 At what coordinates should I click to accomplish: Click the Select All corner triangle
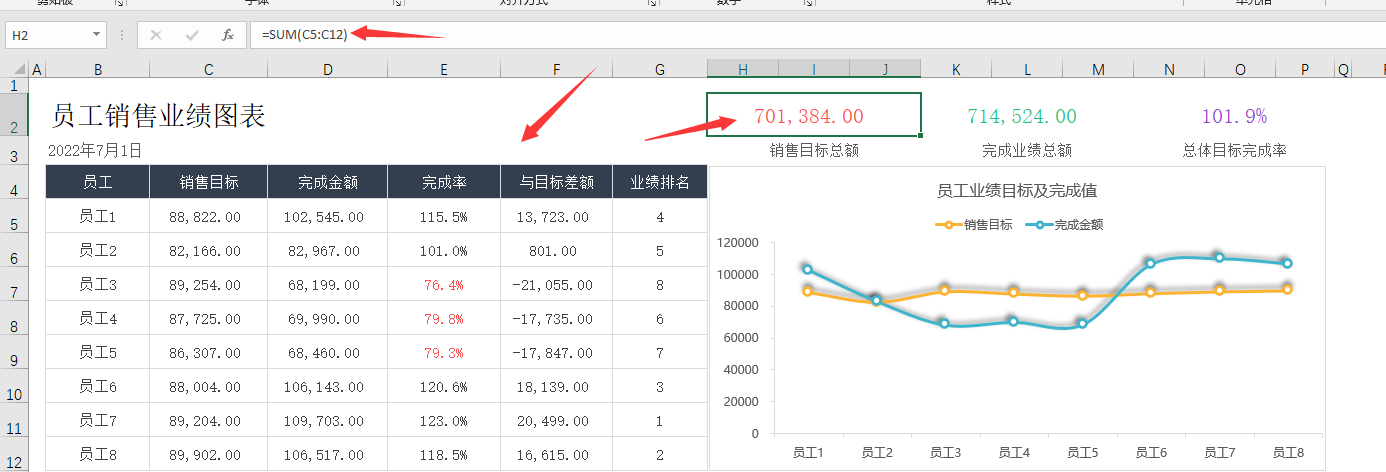pos(20,69)
